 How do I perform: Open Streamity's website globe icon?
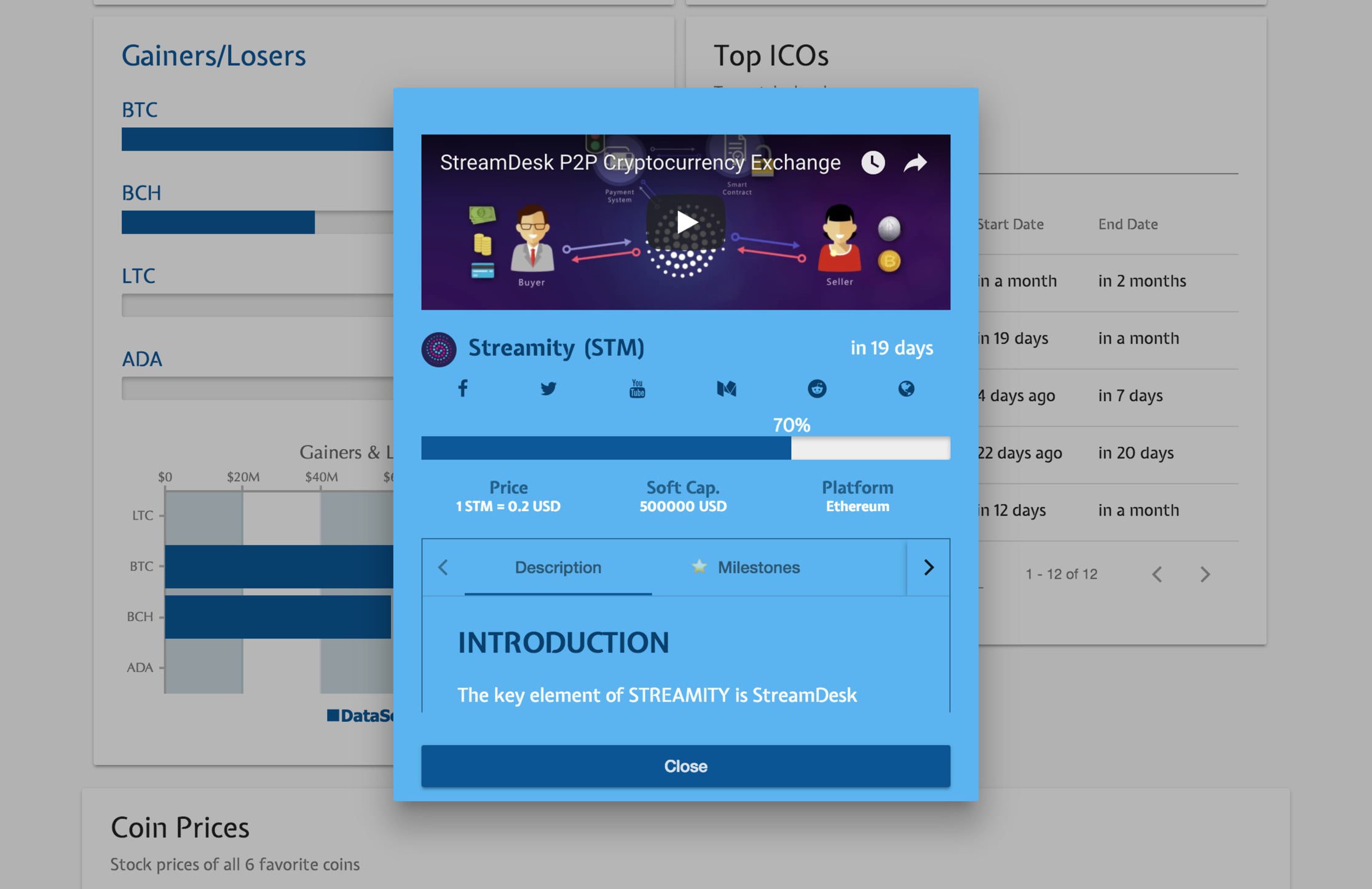coord(906,388)
